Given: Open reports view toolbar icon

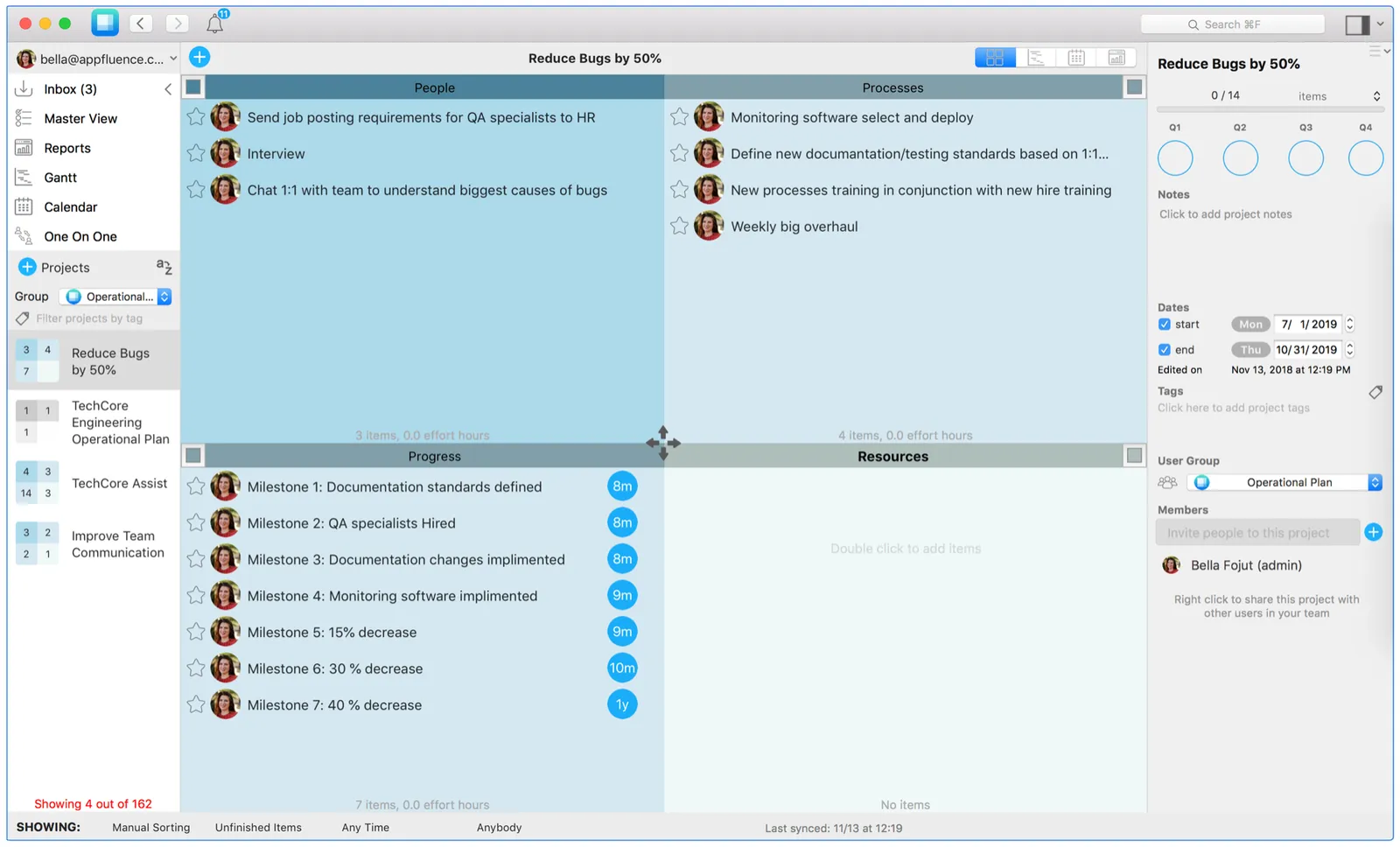Looking at the screenshot, I should [1116, 58].
